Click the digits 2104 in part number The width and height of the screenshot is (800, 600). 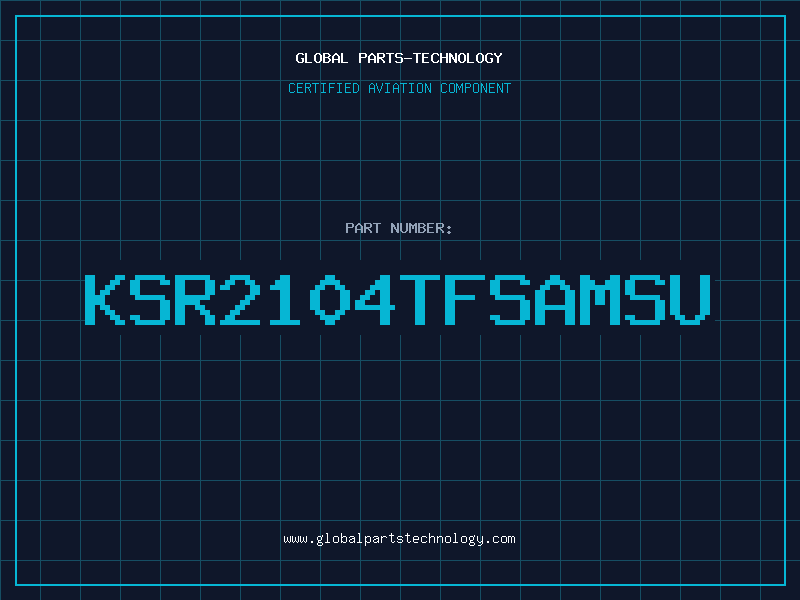[307, 300]
